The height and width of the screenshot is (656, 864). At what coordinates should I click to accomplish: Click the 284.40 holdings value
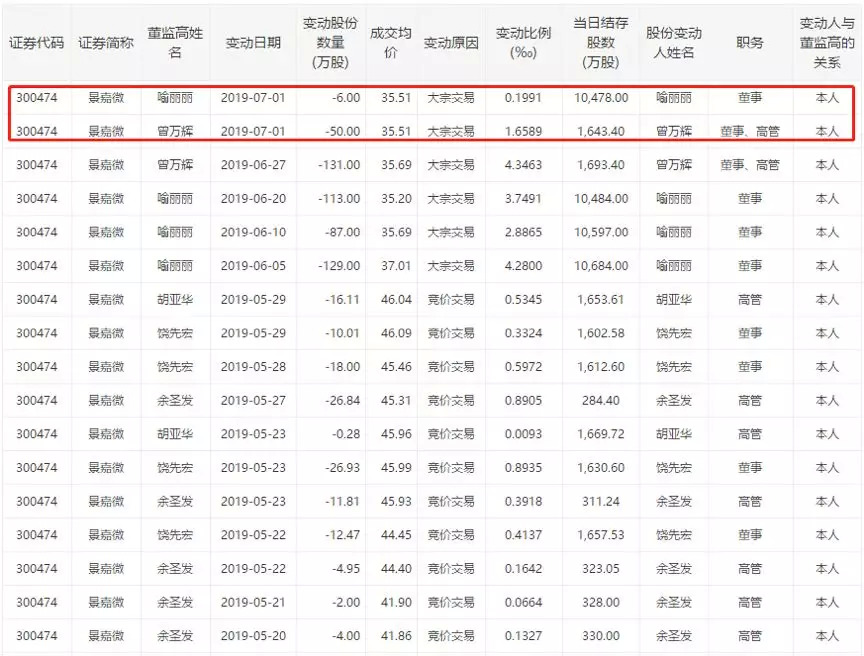601,400
